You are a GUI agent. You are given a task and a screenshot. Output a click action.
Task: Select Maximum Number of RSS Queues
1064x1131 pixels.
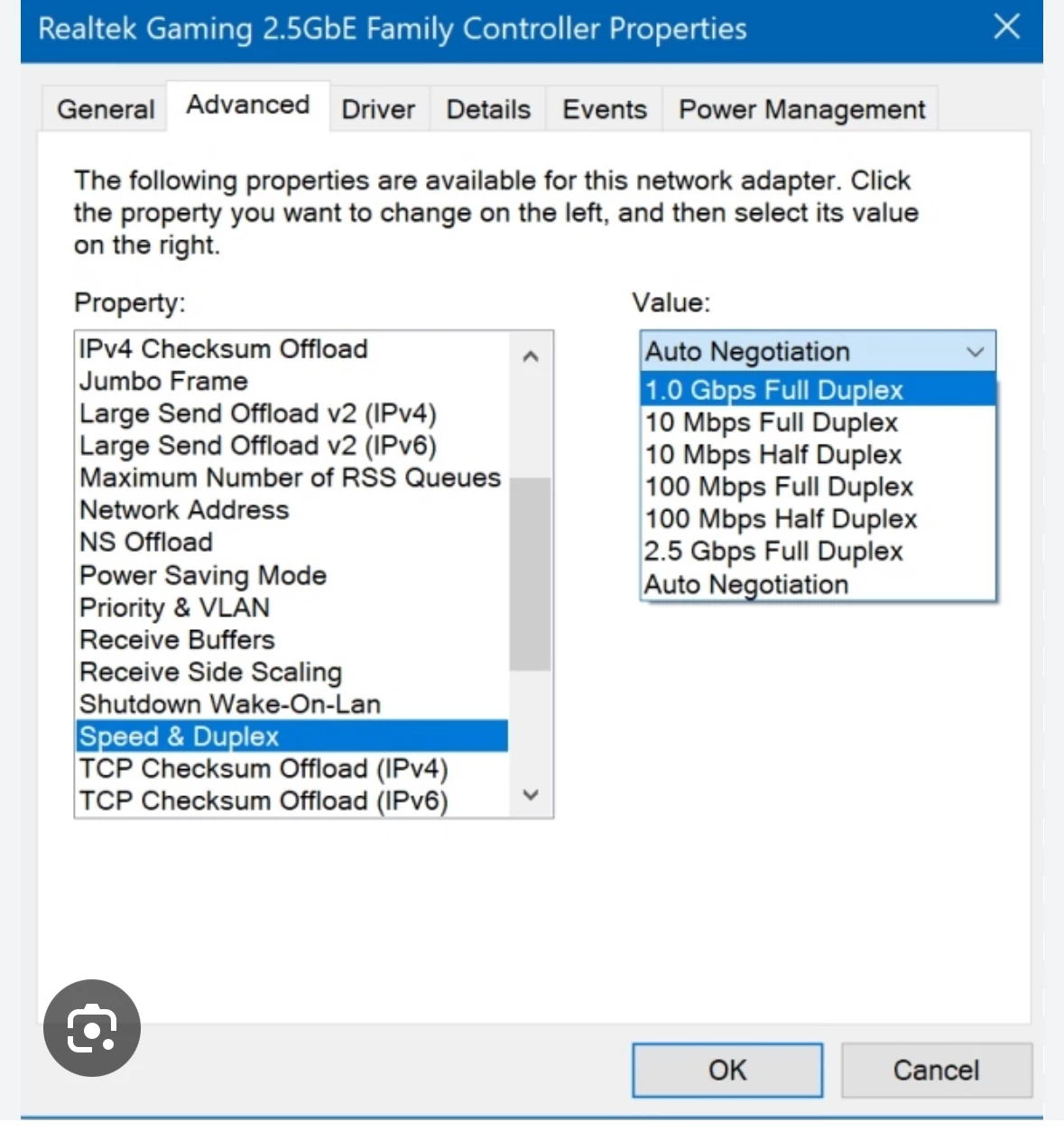click(x=292, y=477)
